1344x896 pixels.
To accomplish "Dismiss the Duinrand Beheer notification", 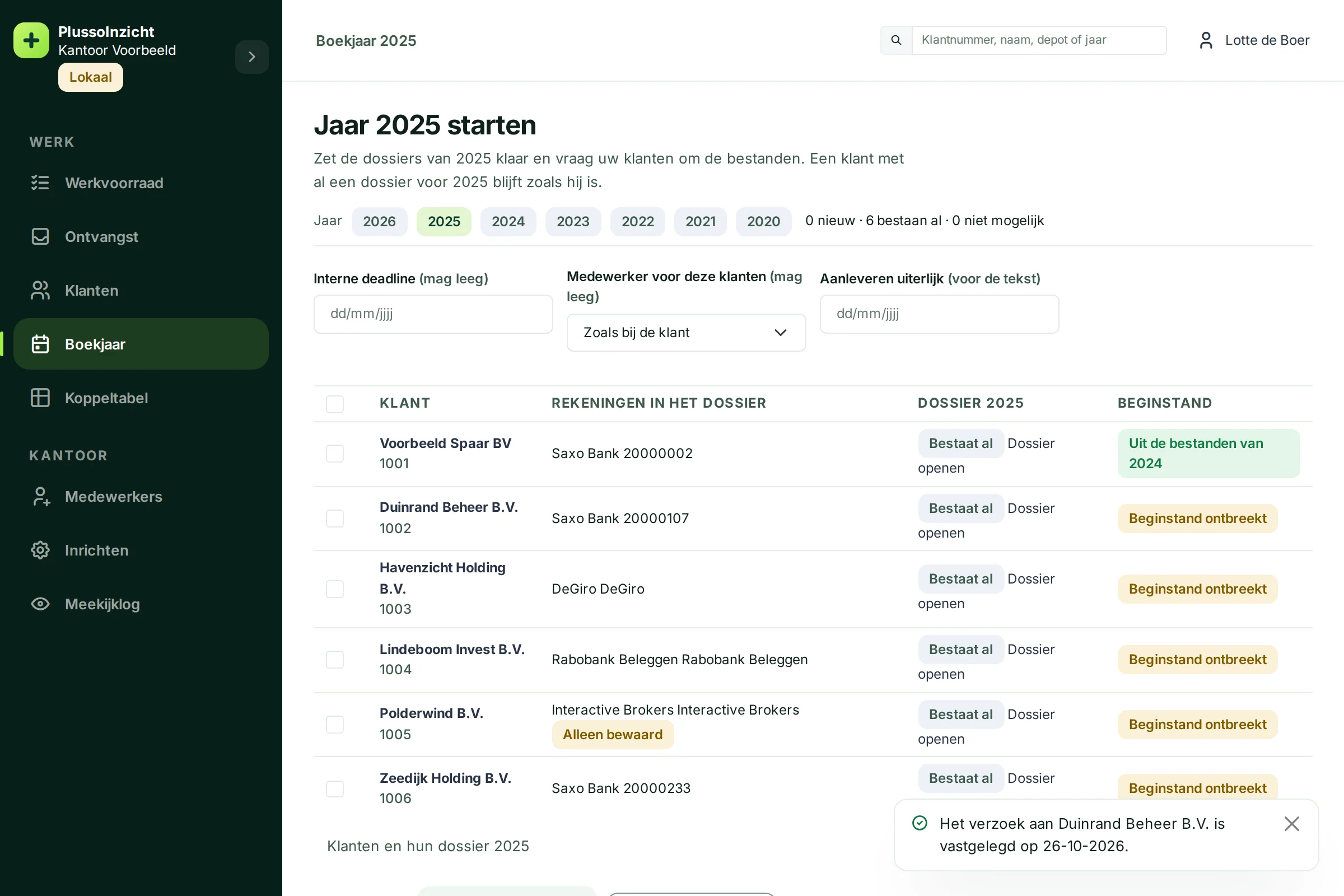I will (x=1291, y=823).
